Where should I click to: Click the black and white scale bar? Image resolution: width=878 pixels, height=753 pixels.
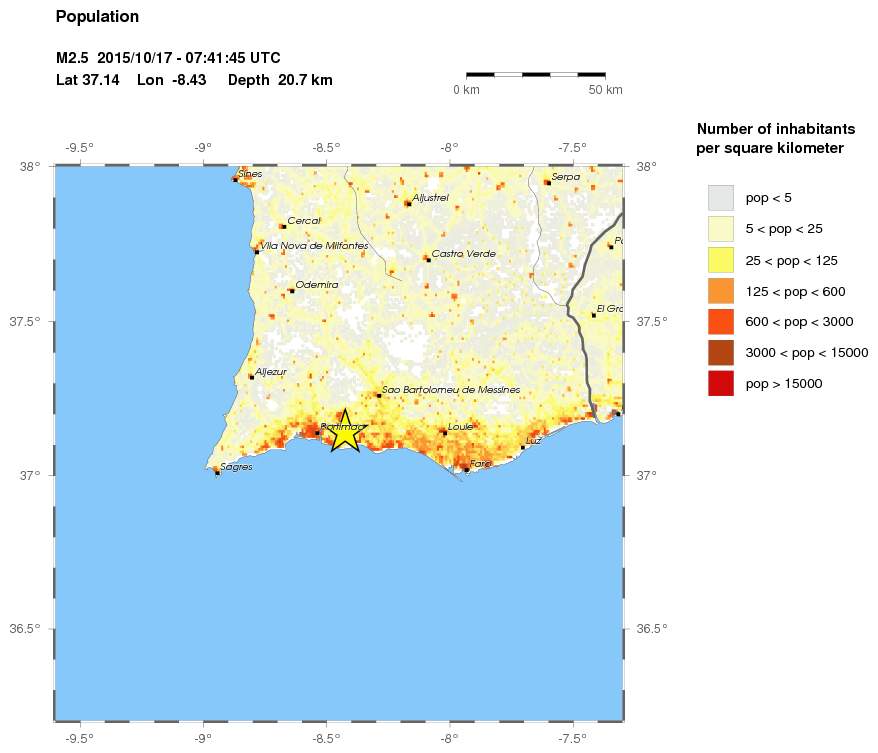[x=536, y=74]
